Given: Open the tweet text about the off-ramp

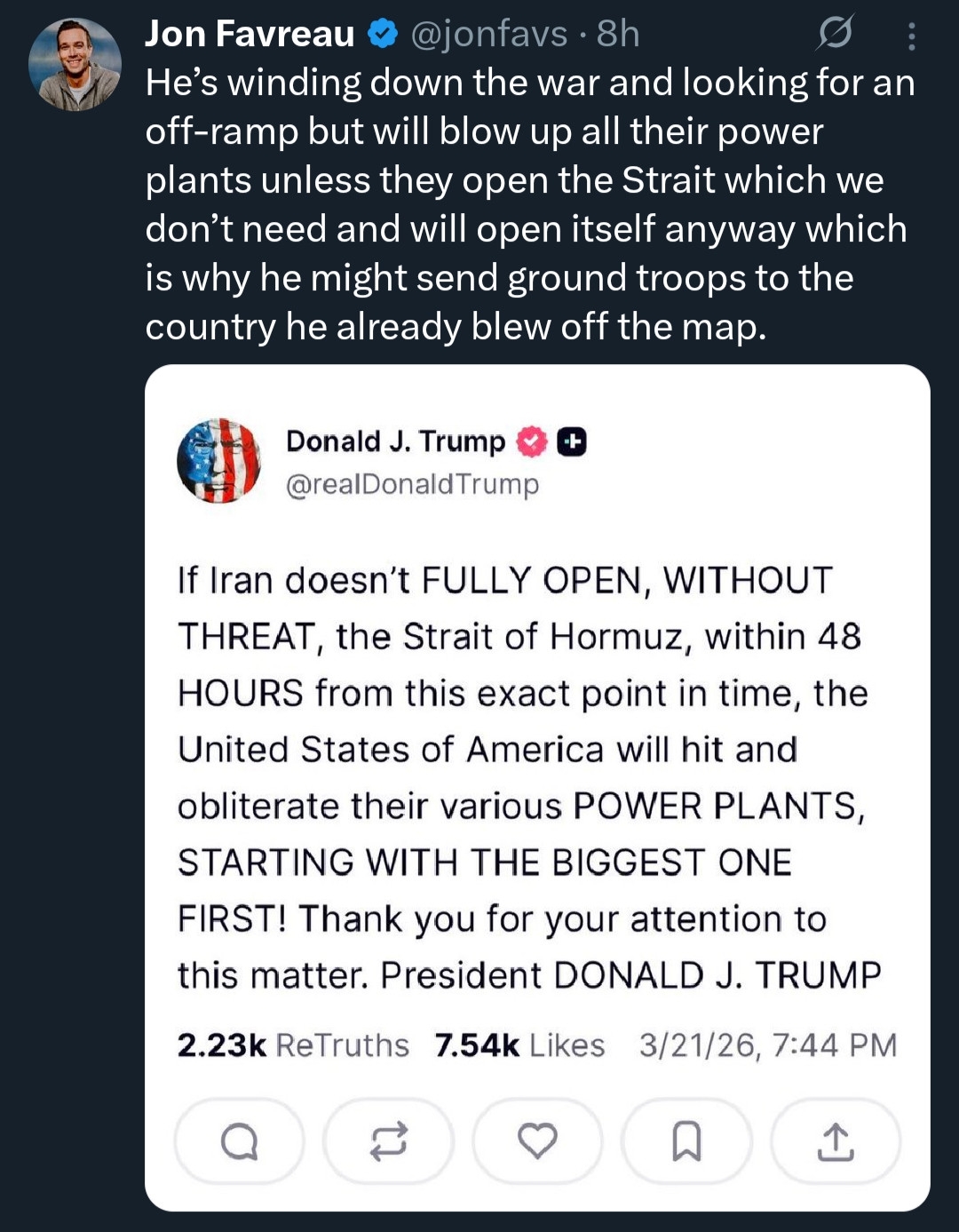Looking at the screenshot, I should point(529,204).
